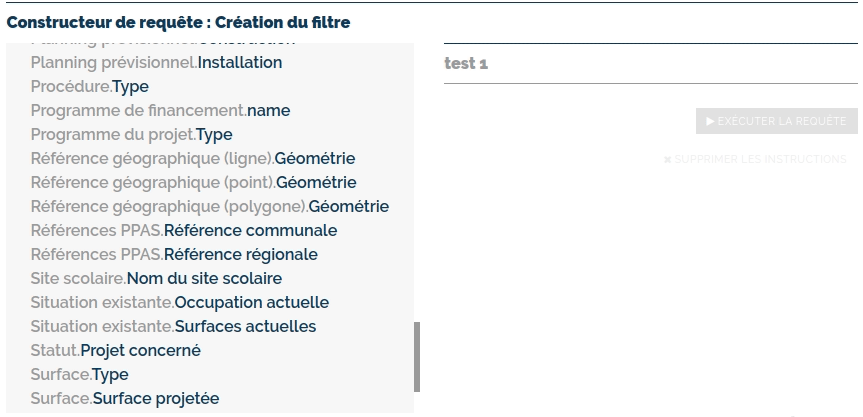
Task: Select Planning prévisionnel.Installation field
Action: coord(156,63)
